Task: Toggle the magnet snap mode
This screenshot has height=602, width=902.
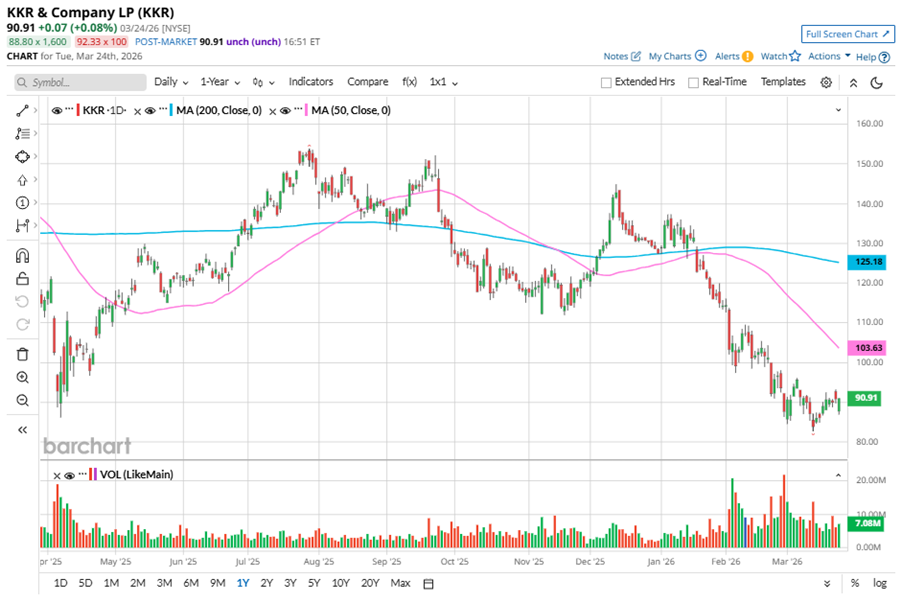Action: tap(22, 256)
